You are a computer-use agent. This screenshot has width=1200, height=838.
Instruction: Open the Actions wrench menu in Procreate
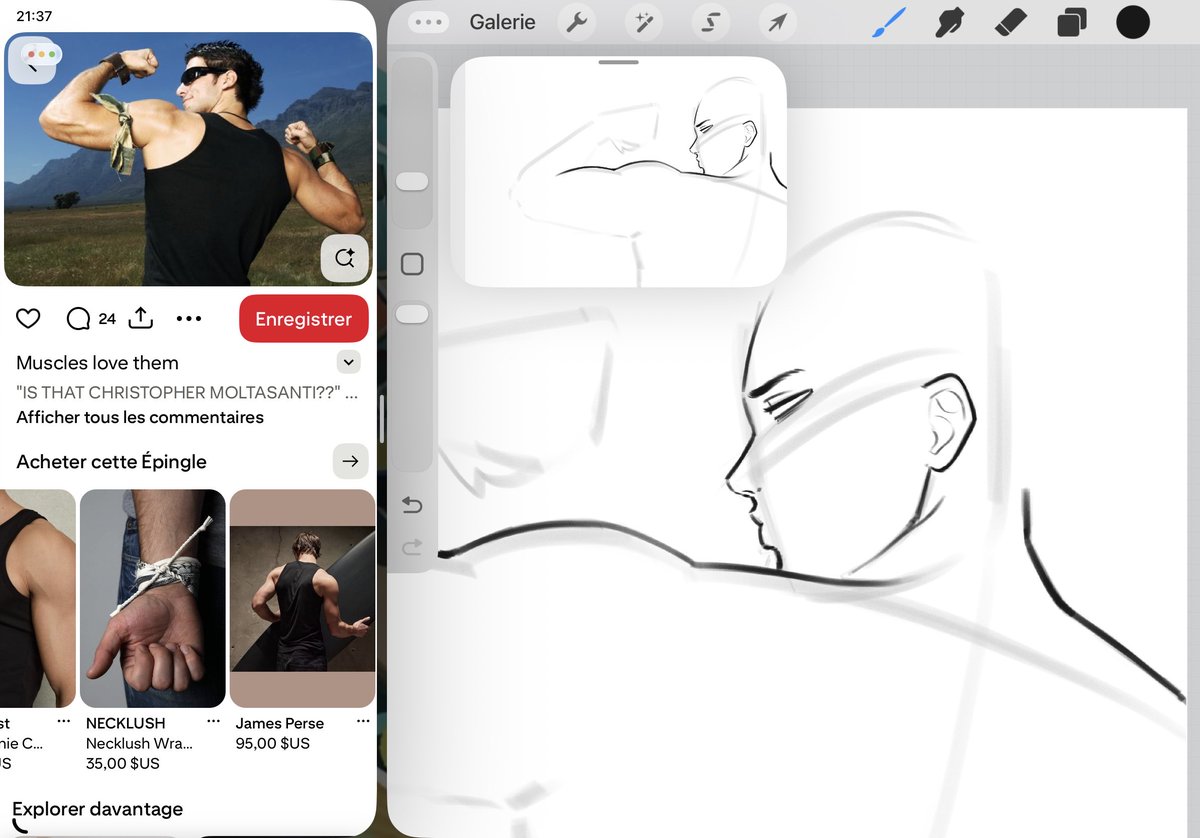point(577,22)
